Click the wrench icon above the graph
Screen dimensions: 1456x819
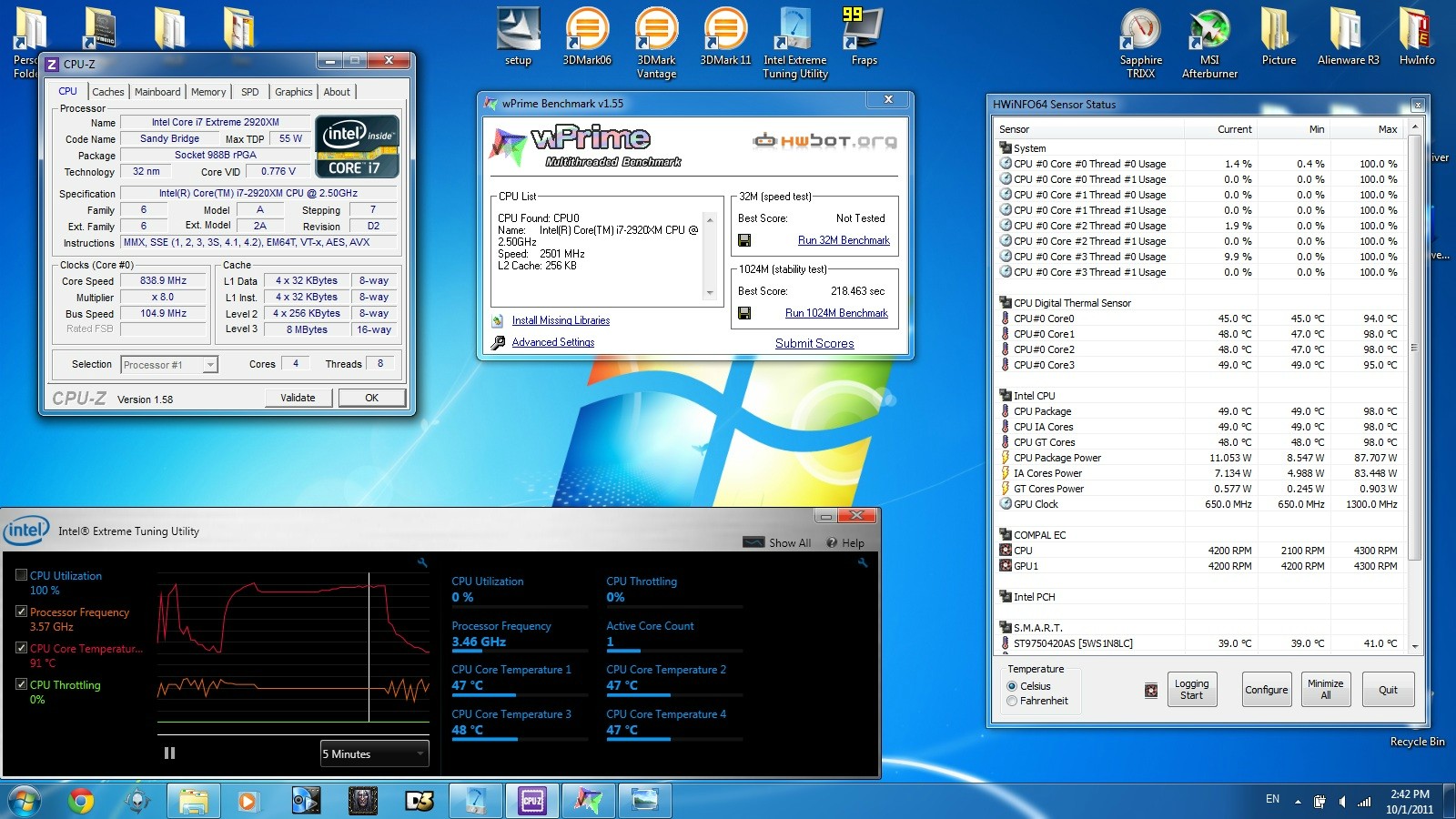coord(422,562)
